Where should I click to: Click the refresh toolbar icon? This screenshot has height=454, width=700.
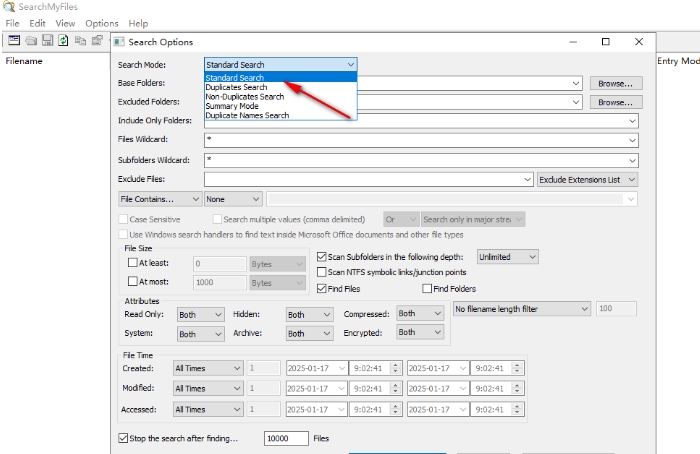point(63,40)
